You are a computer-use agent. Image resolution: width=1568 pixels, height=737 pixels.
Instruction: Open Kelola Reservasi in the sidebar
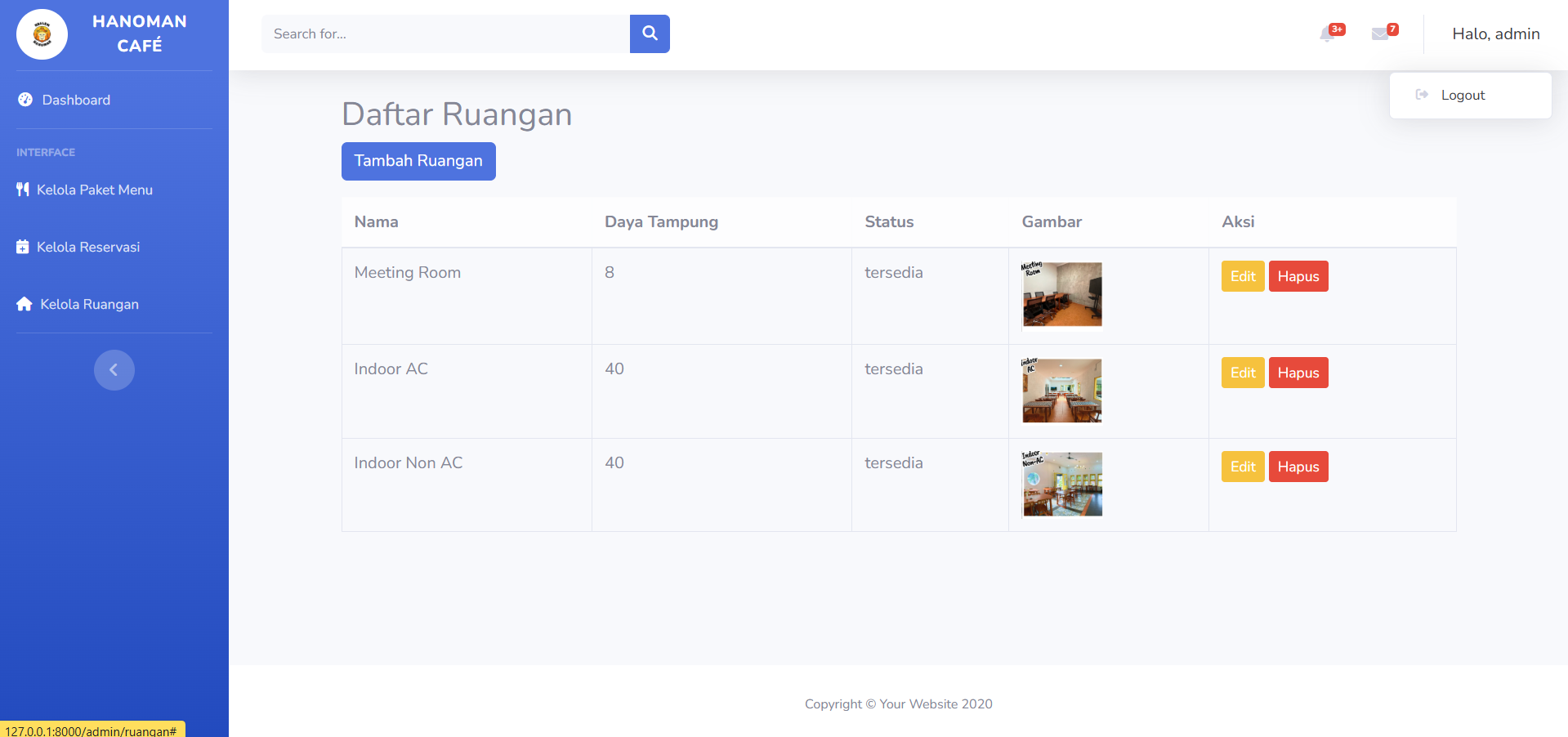click(88, 247)
